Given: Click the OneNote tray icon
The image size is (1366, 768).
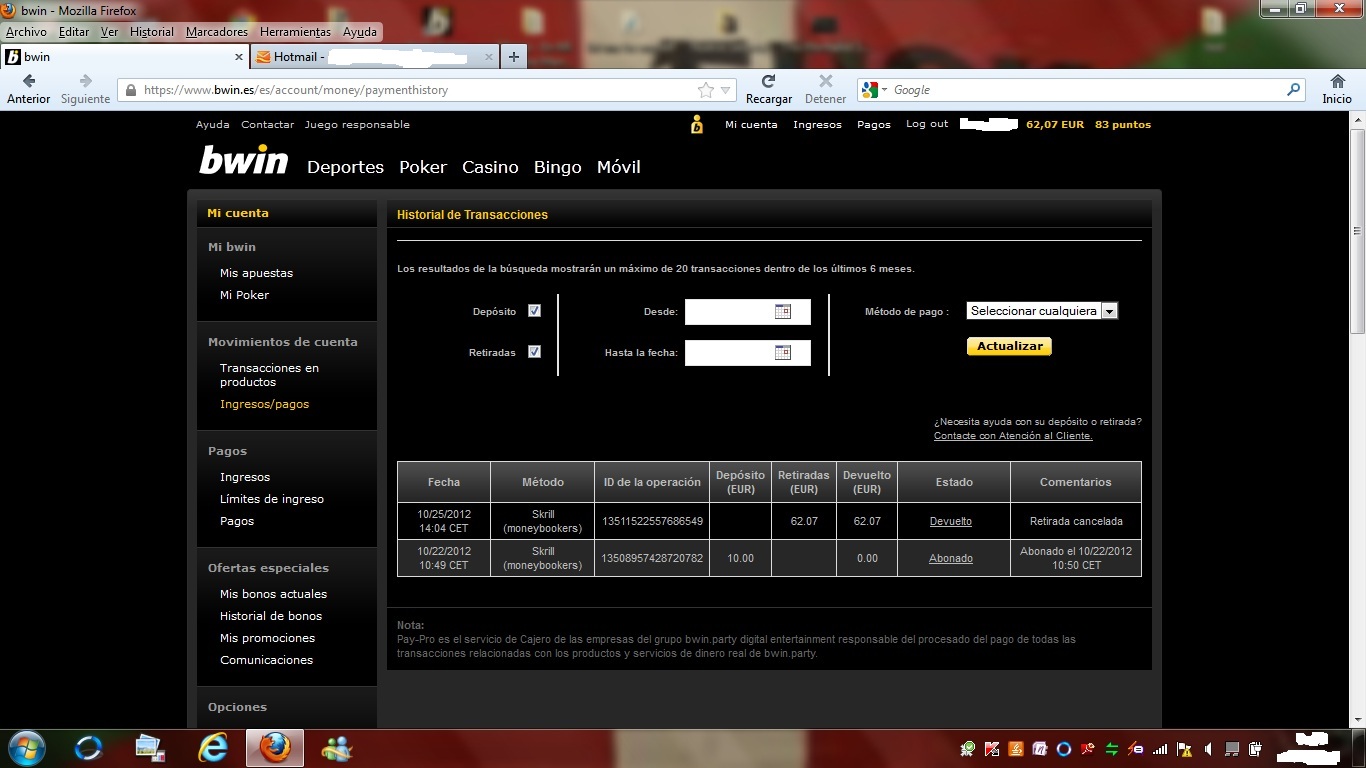Looking at the screenshot, I should (1039, 748).
